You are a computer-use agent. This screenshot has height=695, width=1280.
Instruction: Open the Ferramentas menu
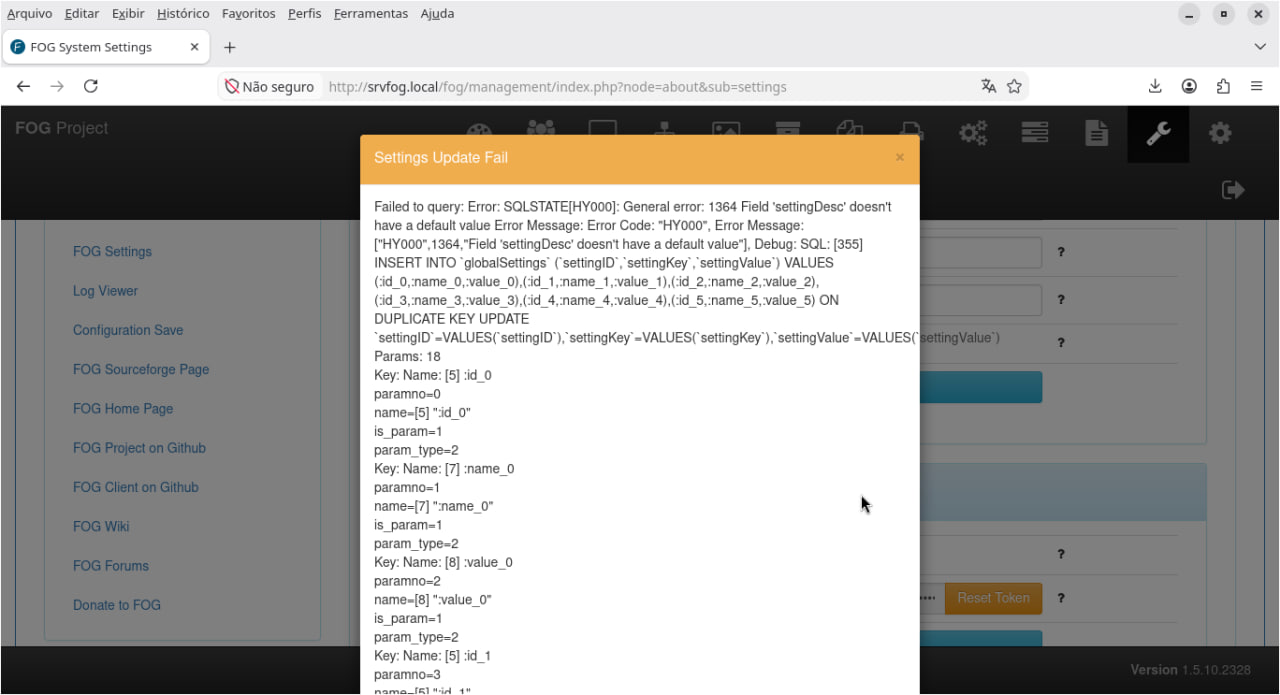371,14
